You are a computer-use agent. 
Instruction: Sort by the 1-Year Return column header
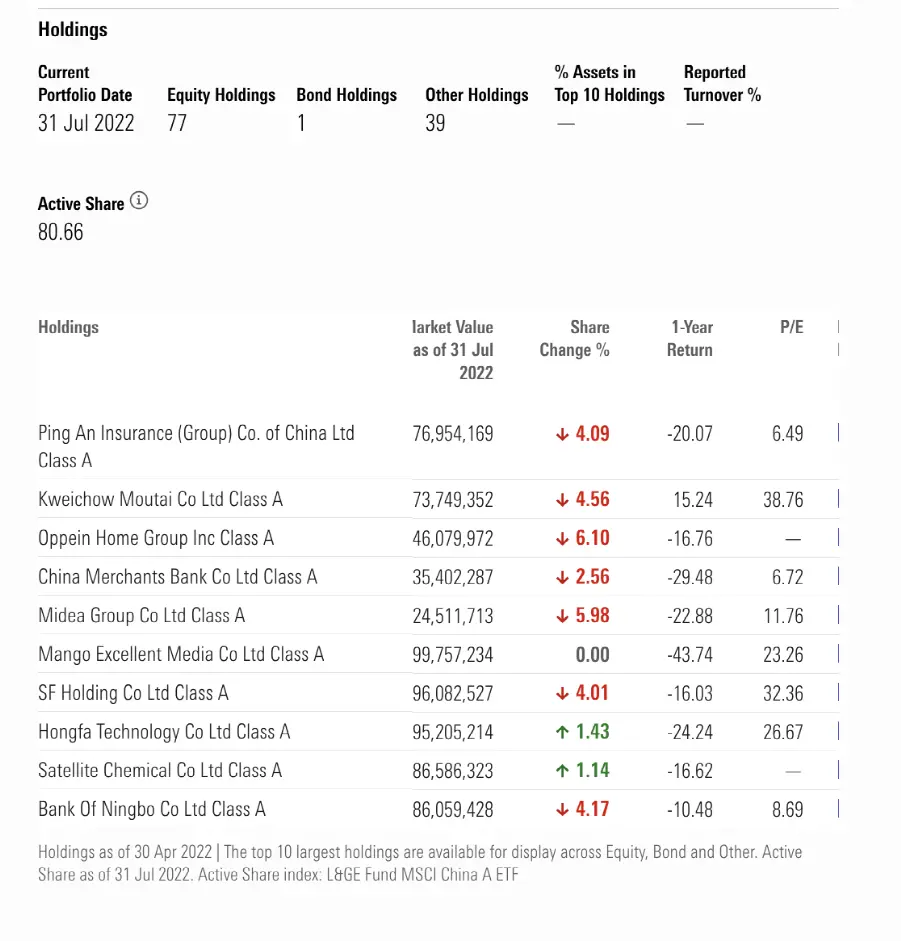[x=690, y=338]
